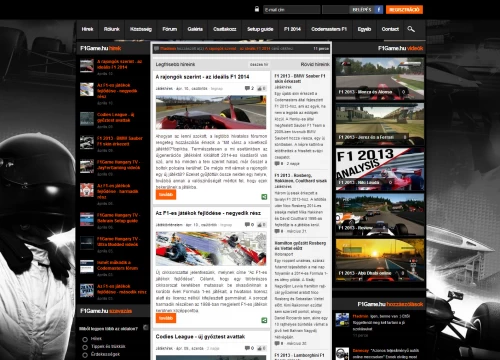Image resolution: width=500 pixels, height=360 pixels.
Task: Click green share icon under 'negyedik rész' article
Action: coord(264,320)
